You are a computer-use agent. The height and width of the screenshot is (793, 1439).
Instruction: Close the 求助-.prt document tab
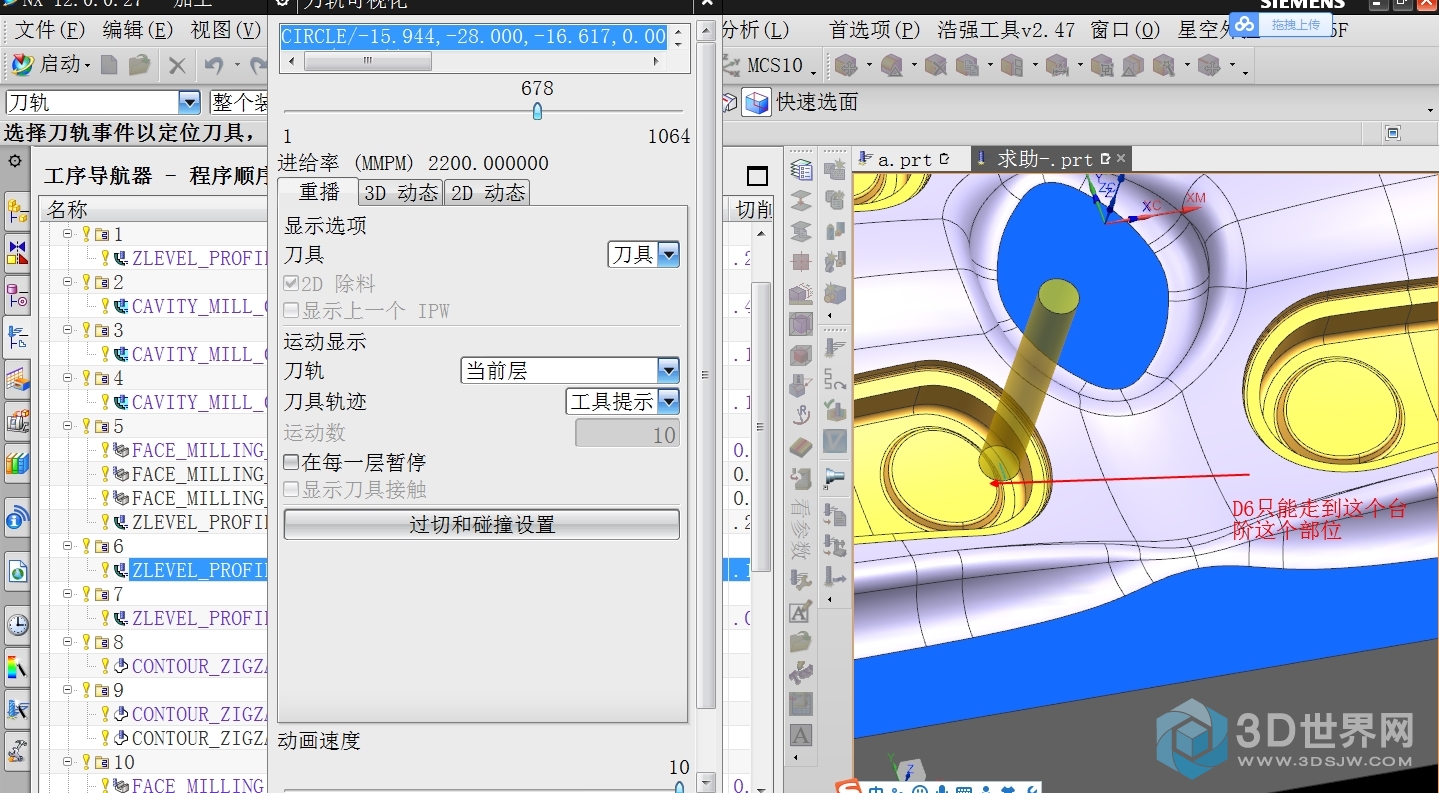(1121, 158)
